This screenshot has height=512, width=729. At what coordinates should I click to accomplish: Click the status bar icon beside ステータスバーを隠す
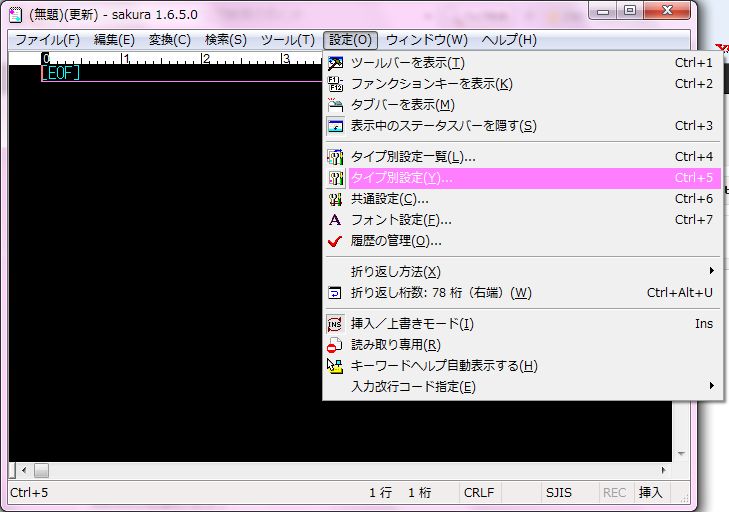(335, 126)
